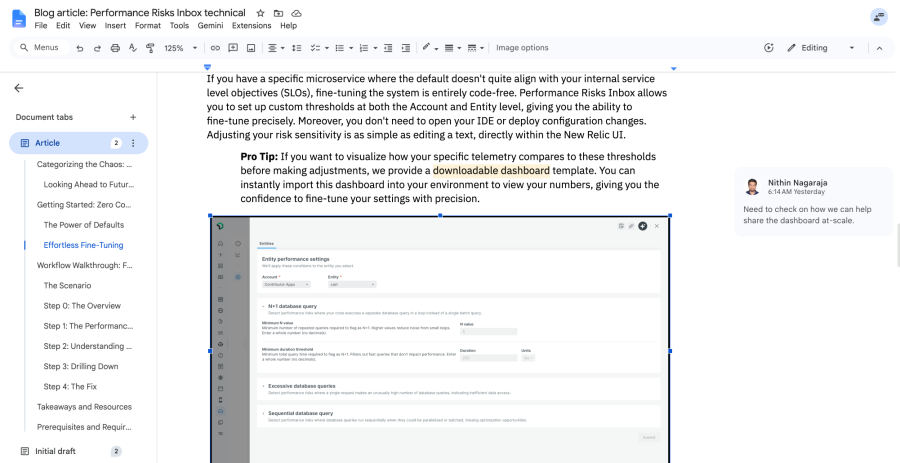900x463 pixels.
Task: Open the Editing mode dropdown
Action: pos(821,48)
